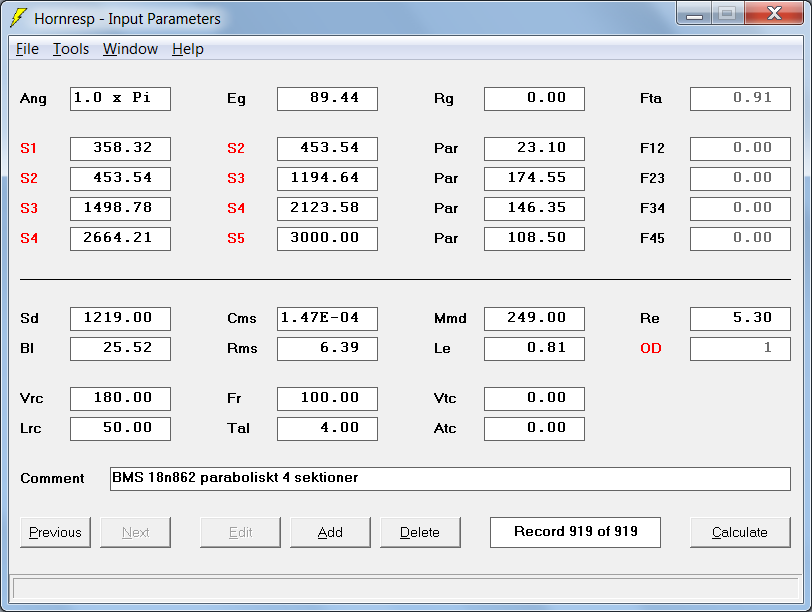This screenshot has width=812, height=612.
Task: Click the F34 field
Action: [x=740, y=209]
